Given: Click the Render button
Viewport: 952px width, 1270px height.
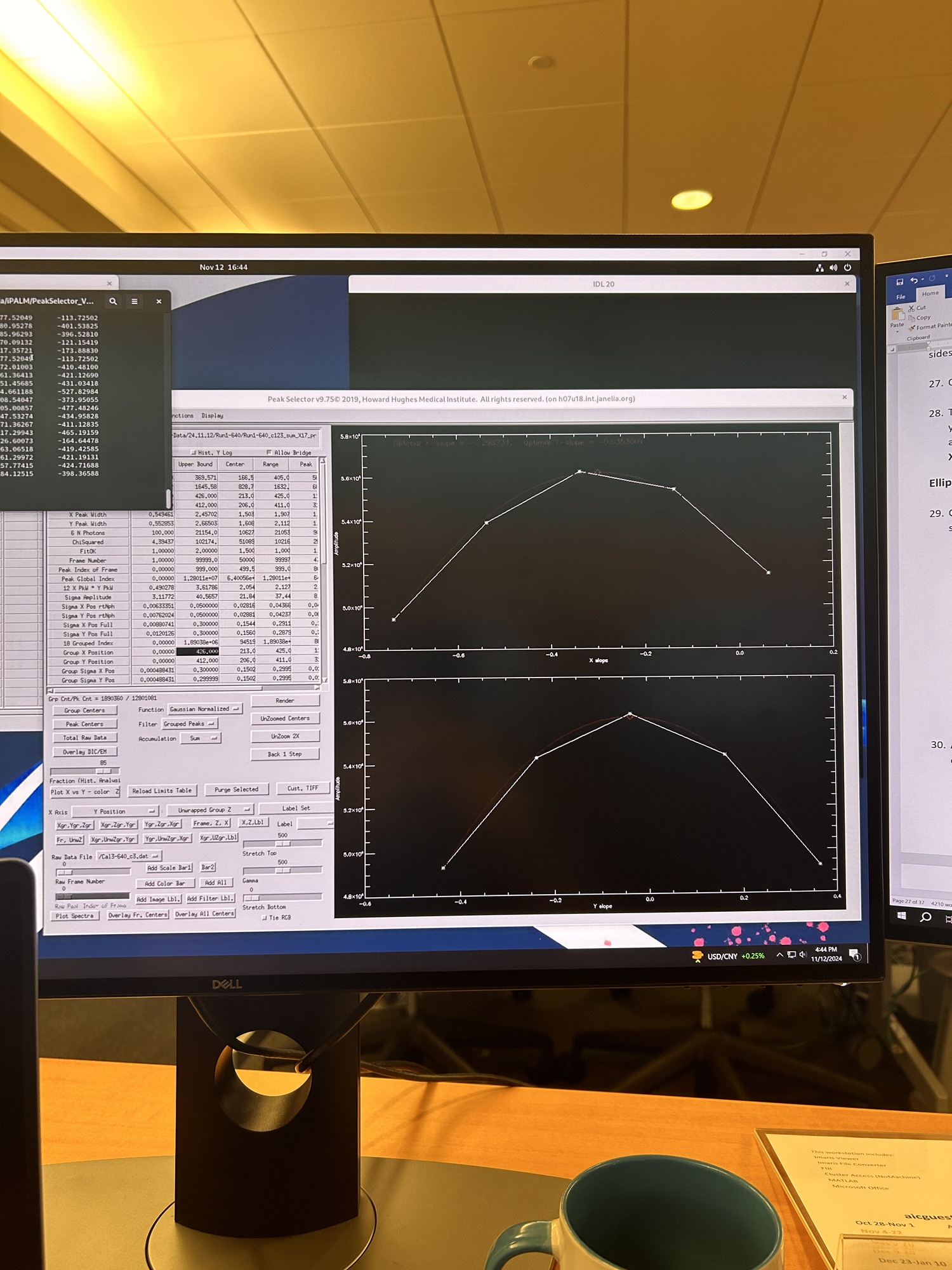Looking at the screenshot, I should (285, 701).
